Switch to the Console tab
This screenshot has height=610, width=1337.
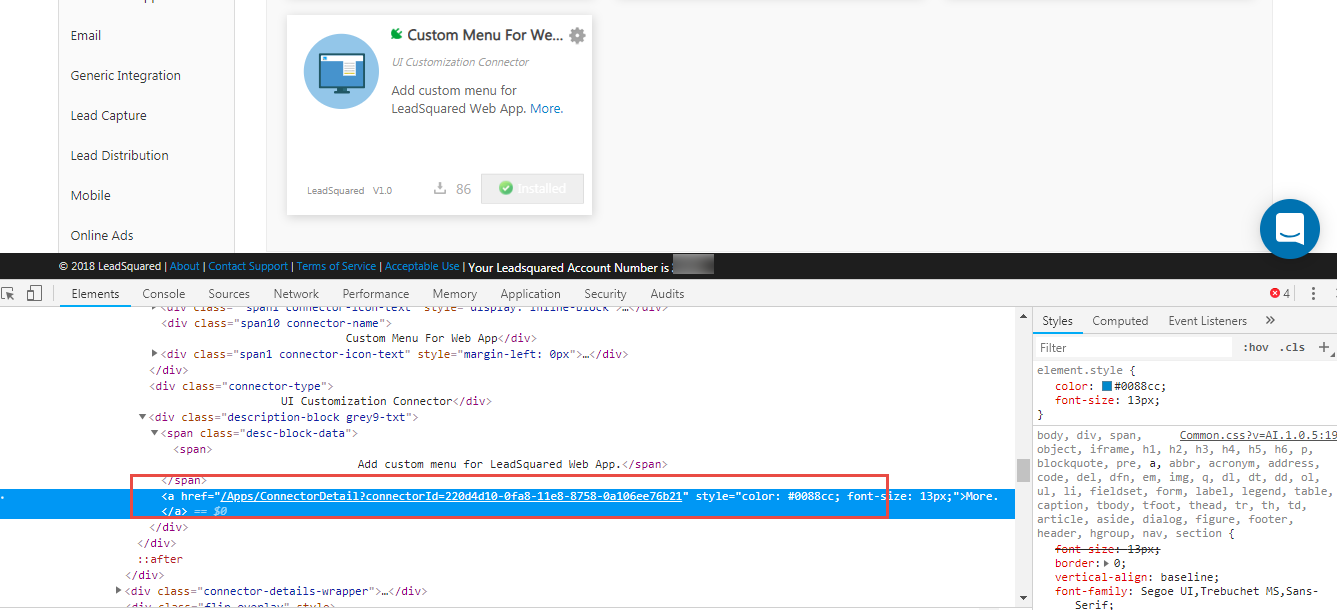(x=164, y=293)
